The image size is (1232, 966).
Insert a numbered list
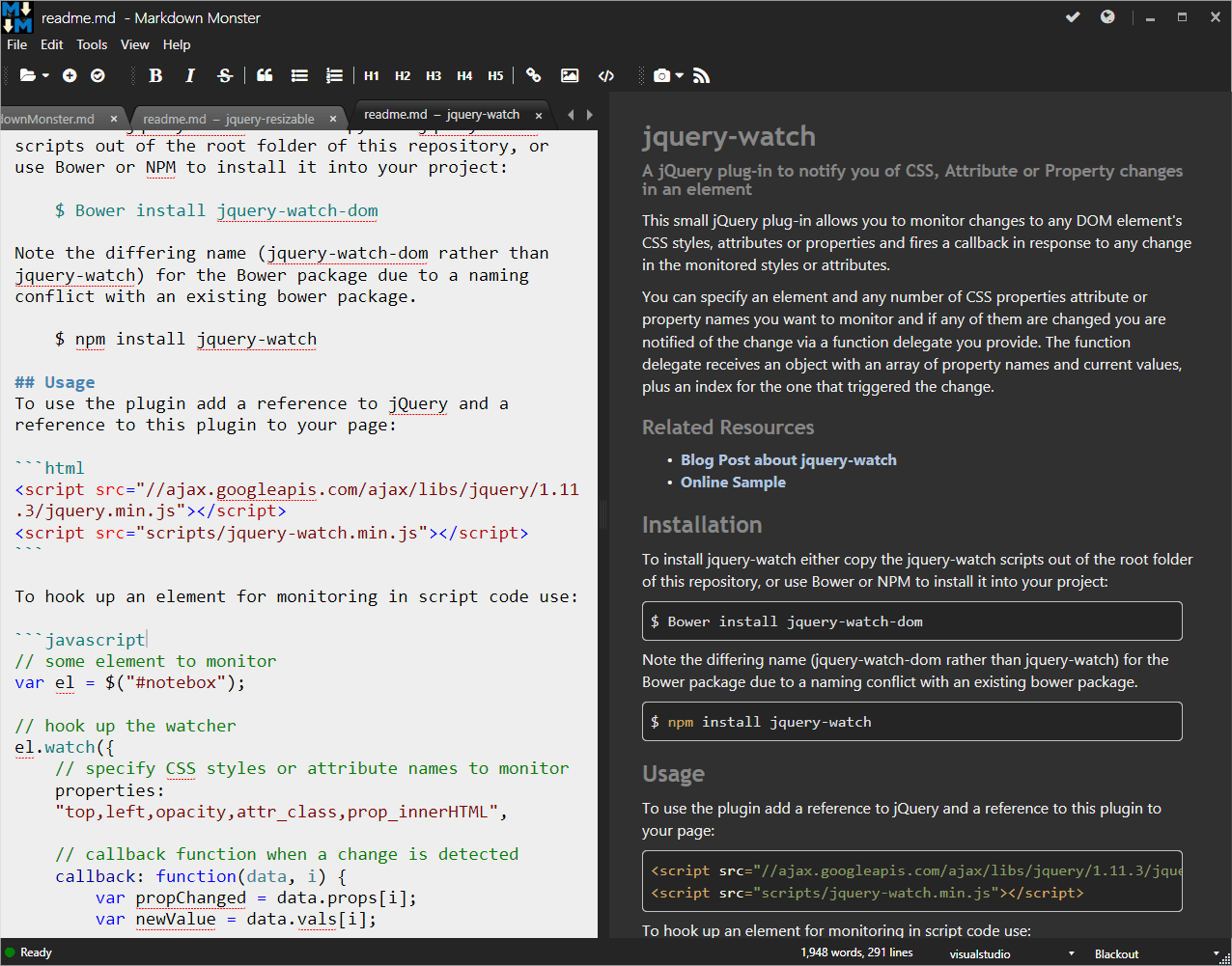tap(334, 75)
